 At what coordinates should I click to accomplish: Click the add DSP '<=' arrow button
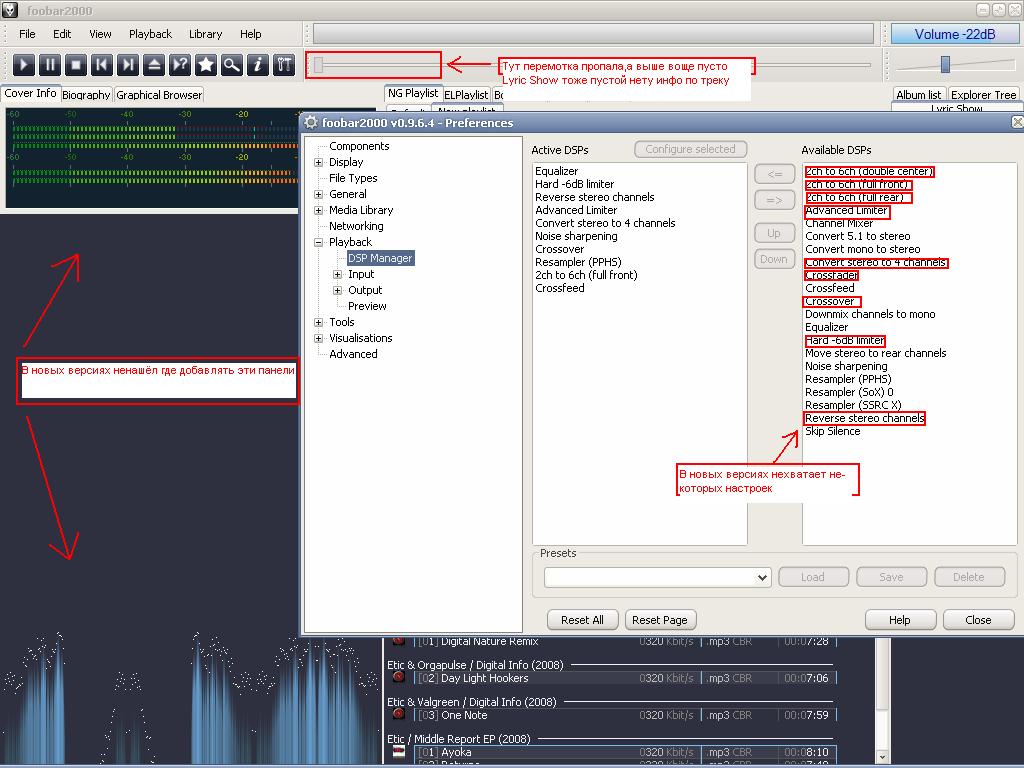[774, 174]
